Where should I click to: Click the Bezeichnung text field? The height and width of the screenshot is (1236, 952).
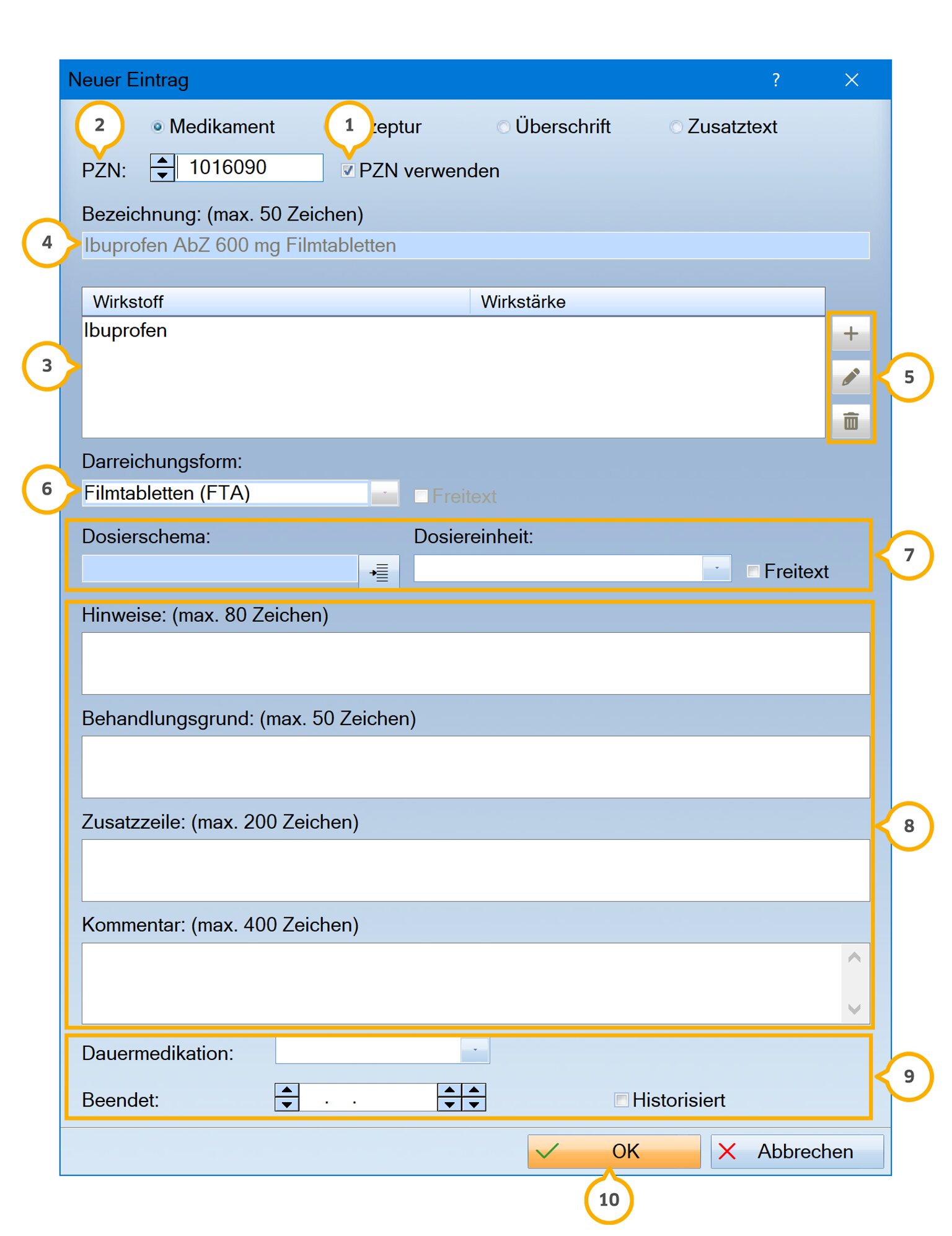(475, 245)
